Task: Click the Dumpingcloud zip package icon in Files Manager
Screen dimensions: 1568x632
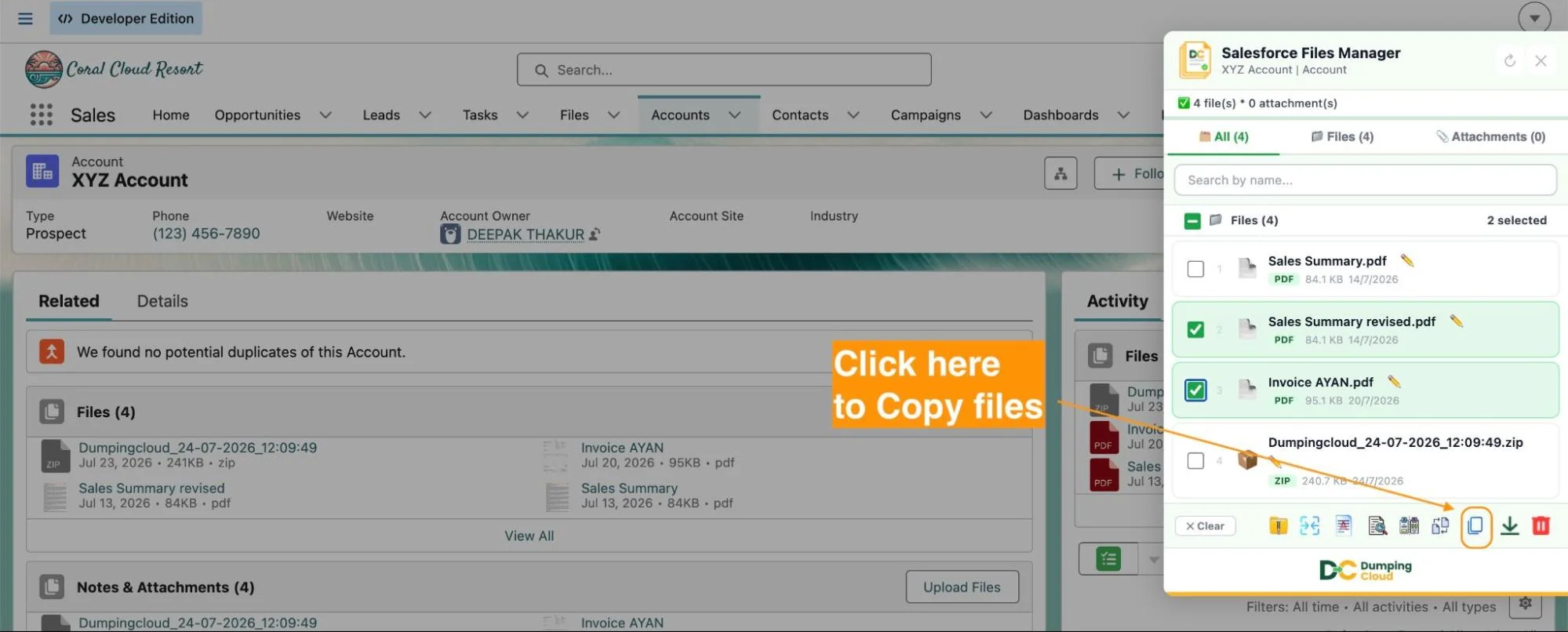Action: (1247, 460)
